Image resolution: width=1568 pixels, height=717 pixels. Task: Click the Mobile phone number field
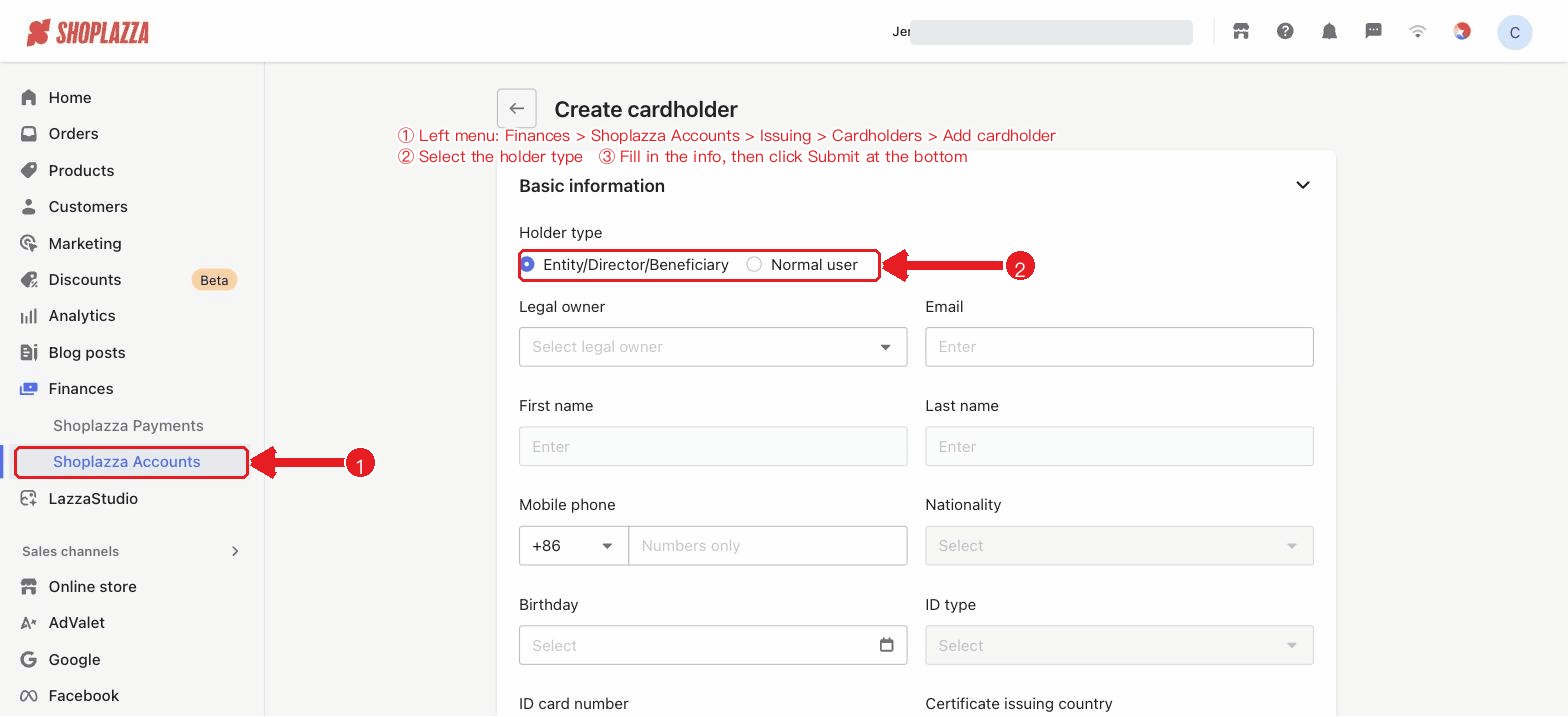[x=768, y=546]
